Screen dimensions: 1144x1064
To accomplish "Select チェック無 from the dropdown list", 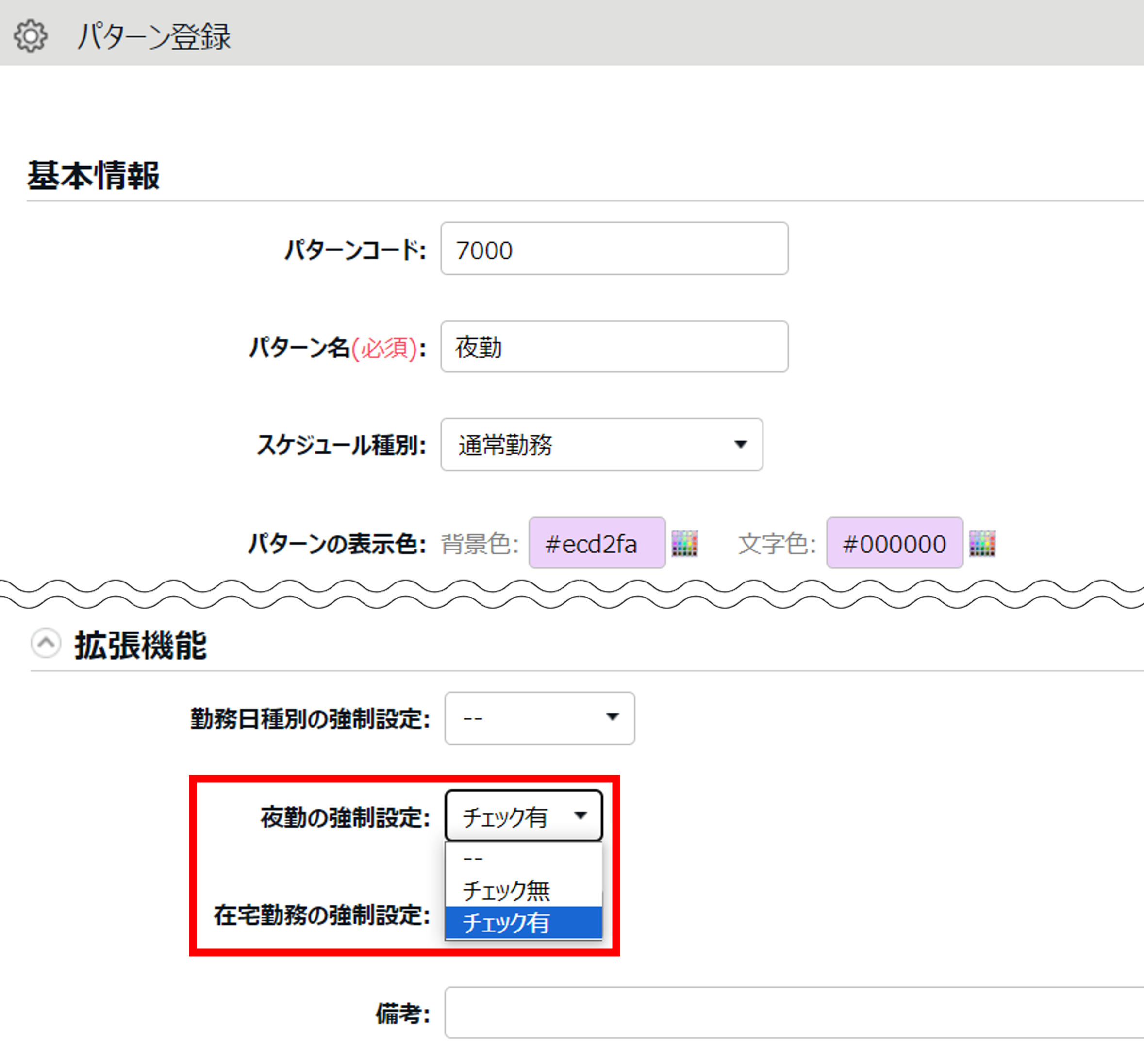I will click(x=523, y=891).
